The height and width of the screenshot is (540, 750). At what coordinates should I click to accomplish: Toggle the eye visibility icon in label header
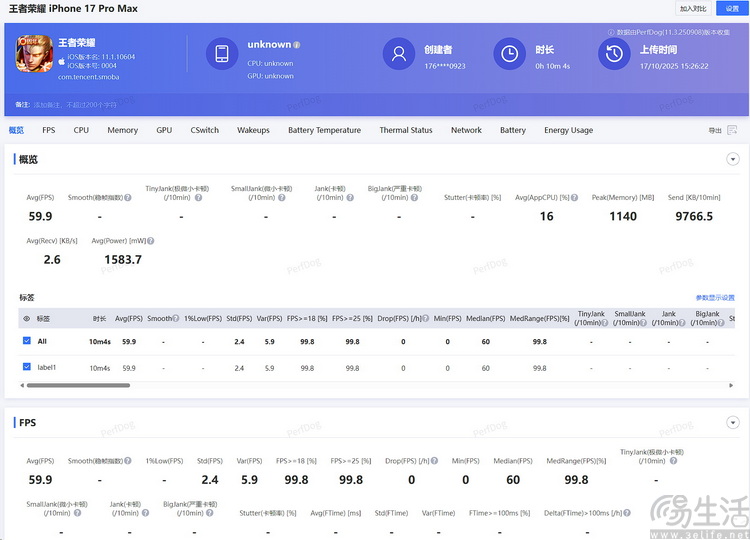pyautogui.click(x=26, y=318)
